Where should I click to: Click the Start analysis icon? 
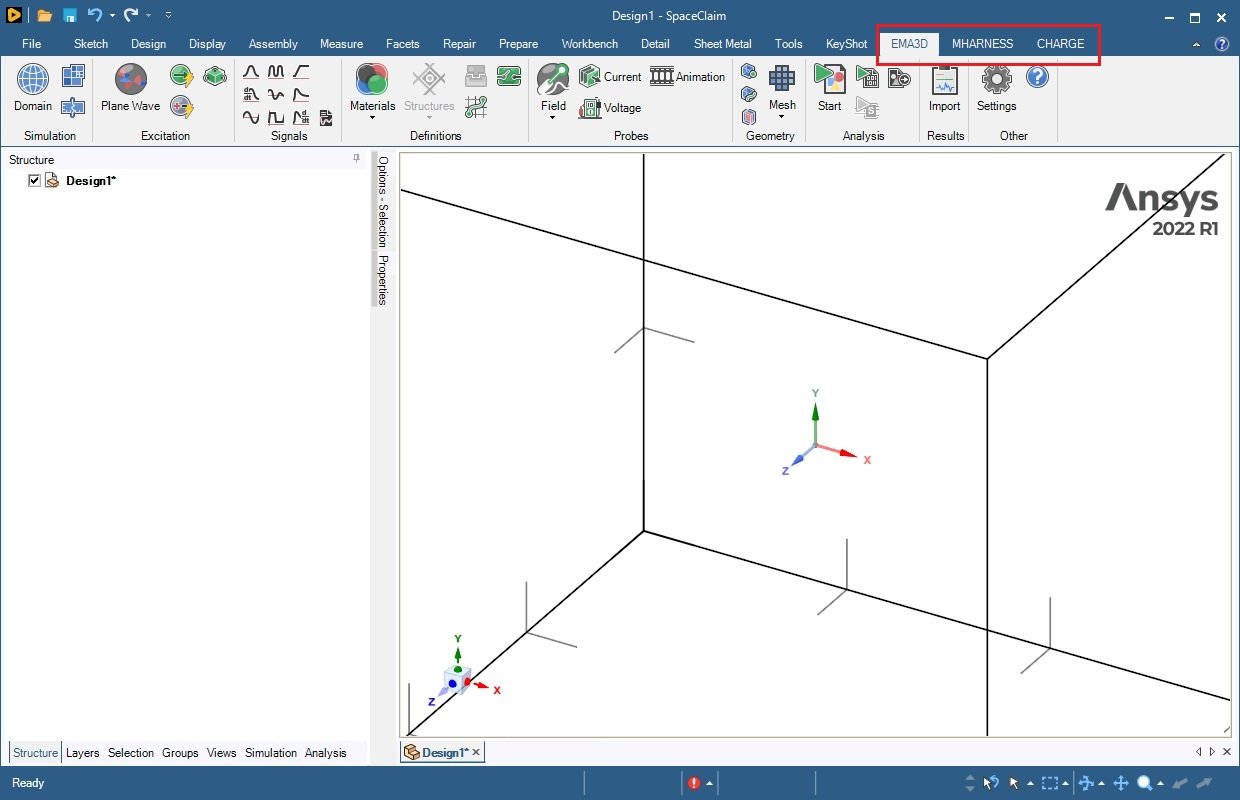pos(829,79)
